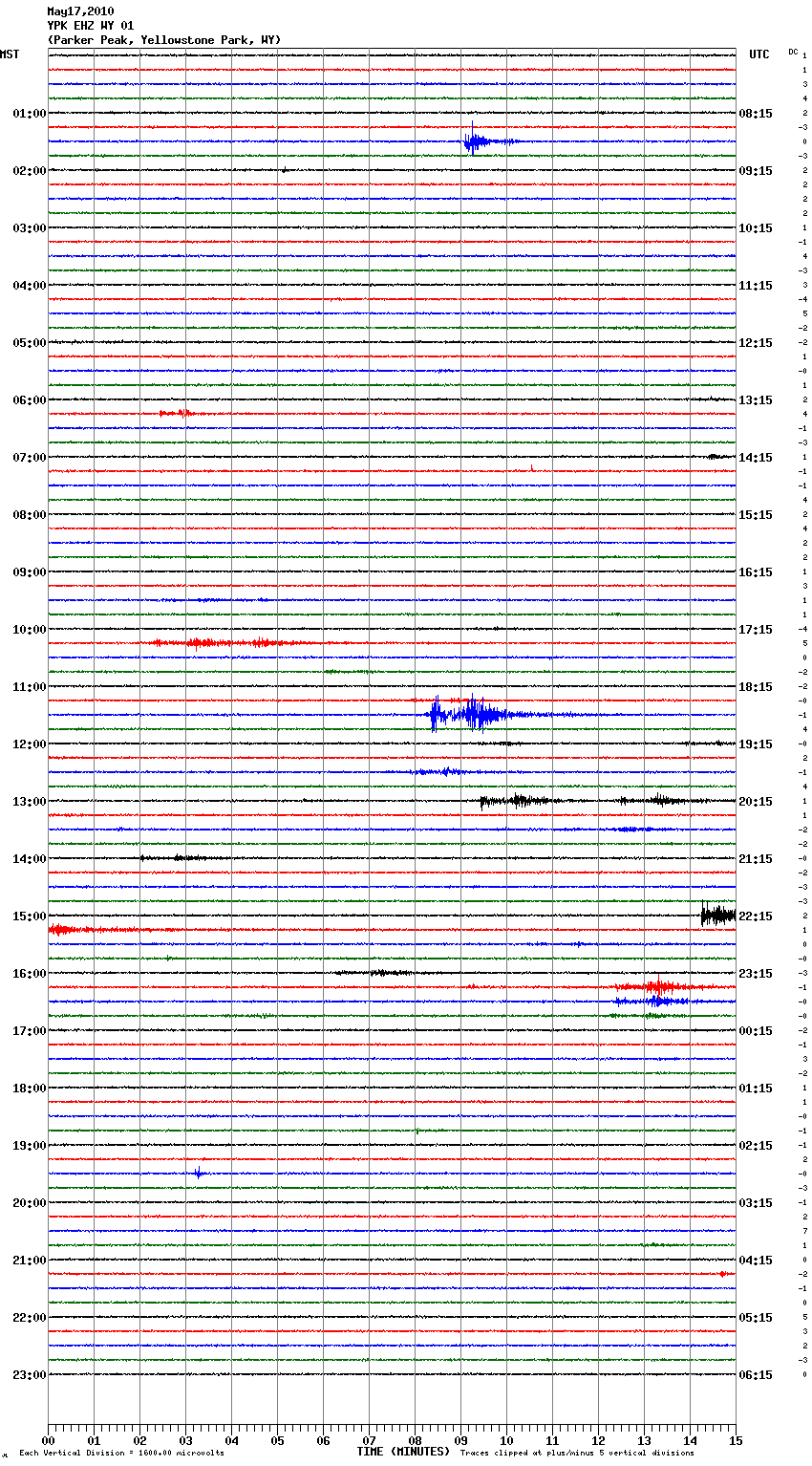
Task: Select the 13:00 MST time label
Action: (29, 802)
